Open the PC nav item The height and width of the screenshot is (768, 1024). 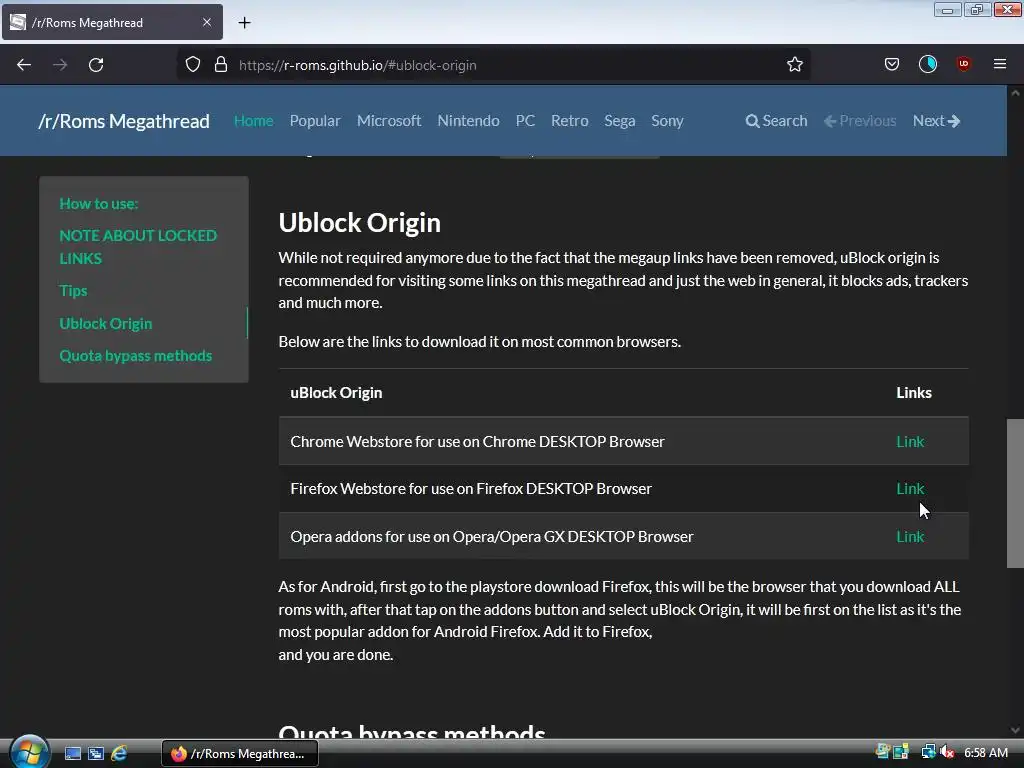[525, 121]
